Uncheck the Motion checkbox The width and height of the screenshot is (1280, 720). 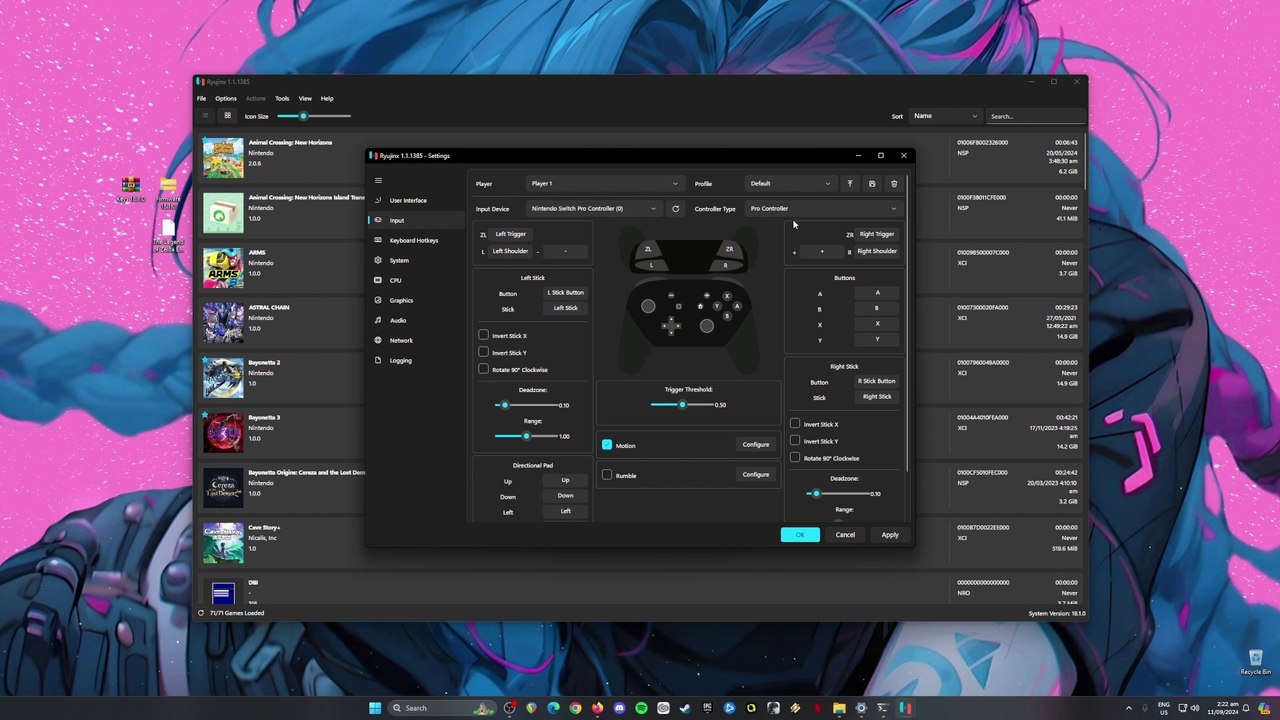pos(607,445)
